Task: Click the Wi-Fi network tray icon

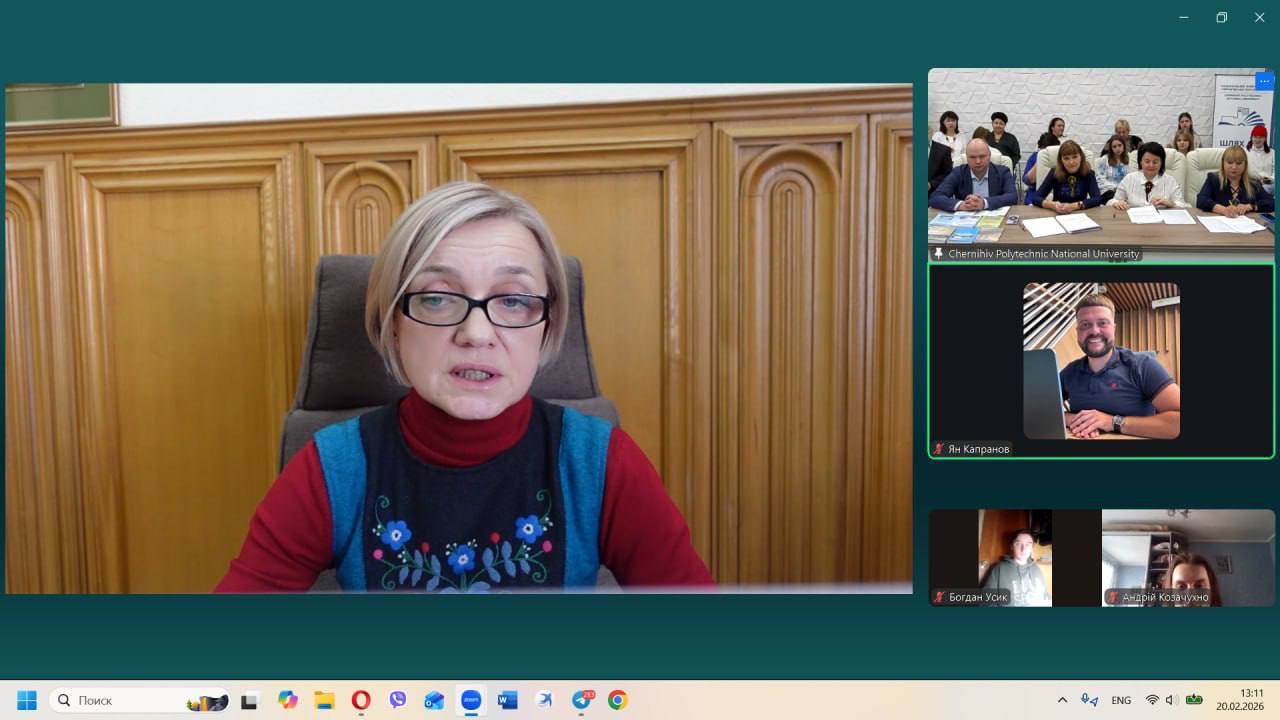Action: [x=1152, y=700]
